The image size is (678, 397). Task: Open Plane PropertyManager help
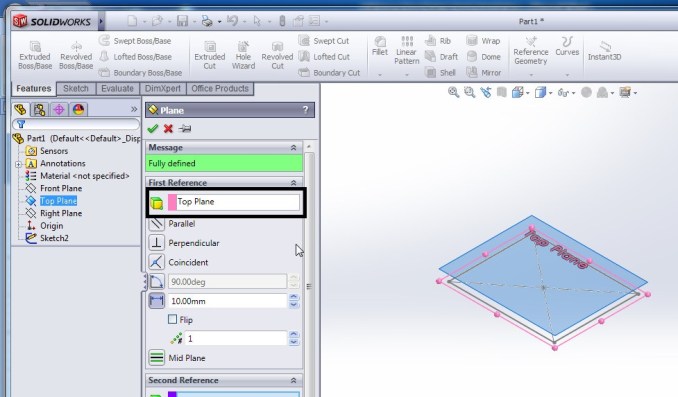coord(305,110)
